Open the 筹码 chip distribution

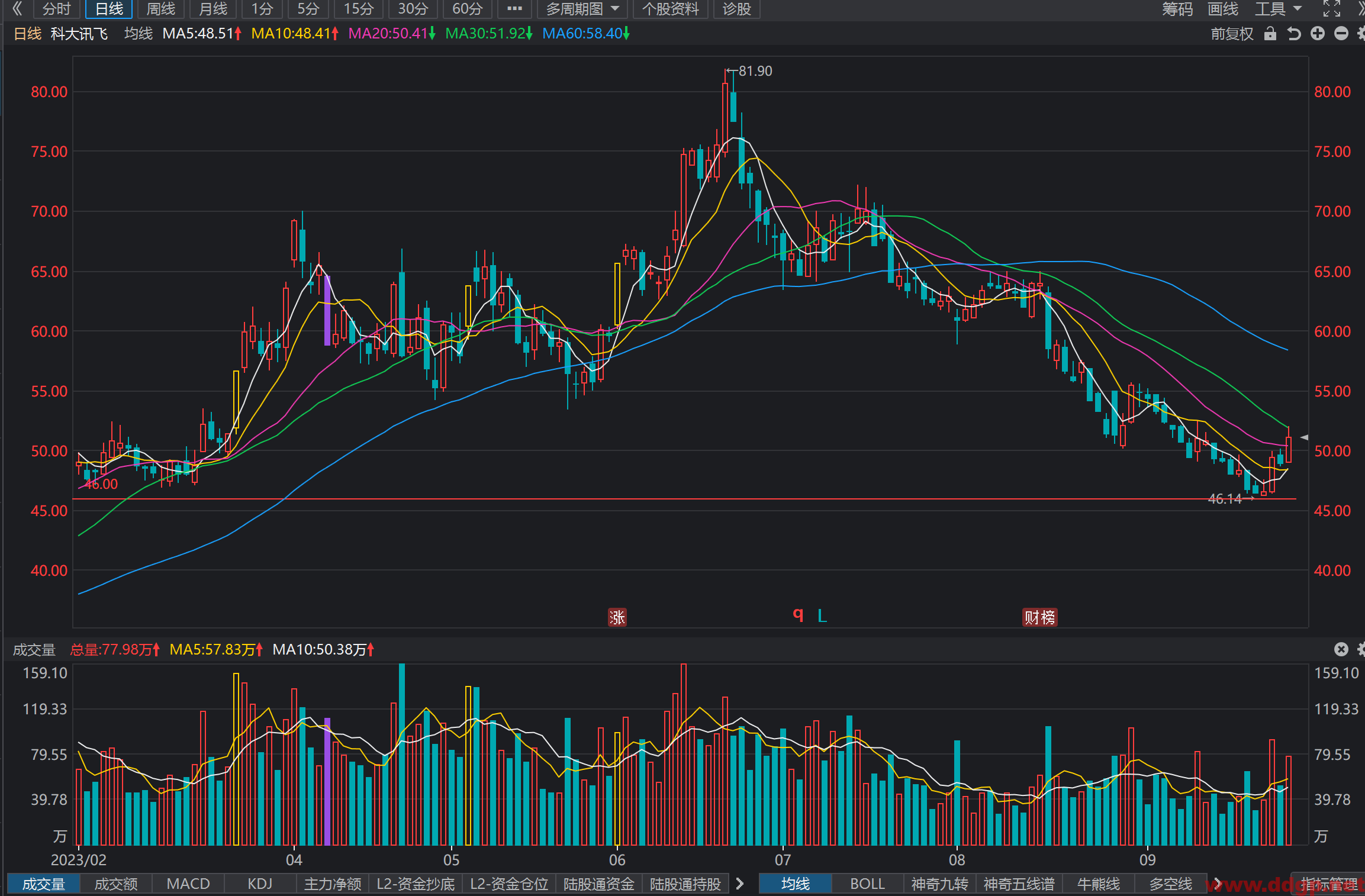(x=1177, y=9)
